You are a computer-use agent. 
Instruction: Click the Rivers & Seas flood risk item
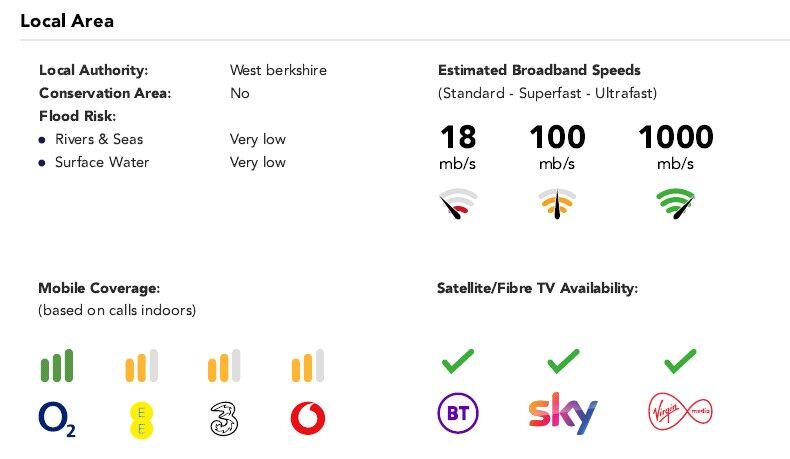click(x=99, y=139)
